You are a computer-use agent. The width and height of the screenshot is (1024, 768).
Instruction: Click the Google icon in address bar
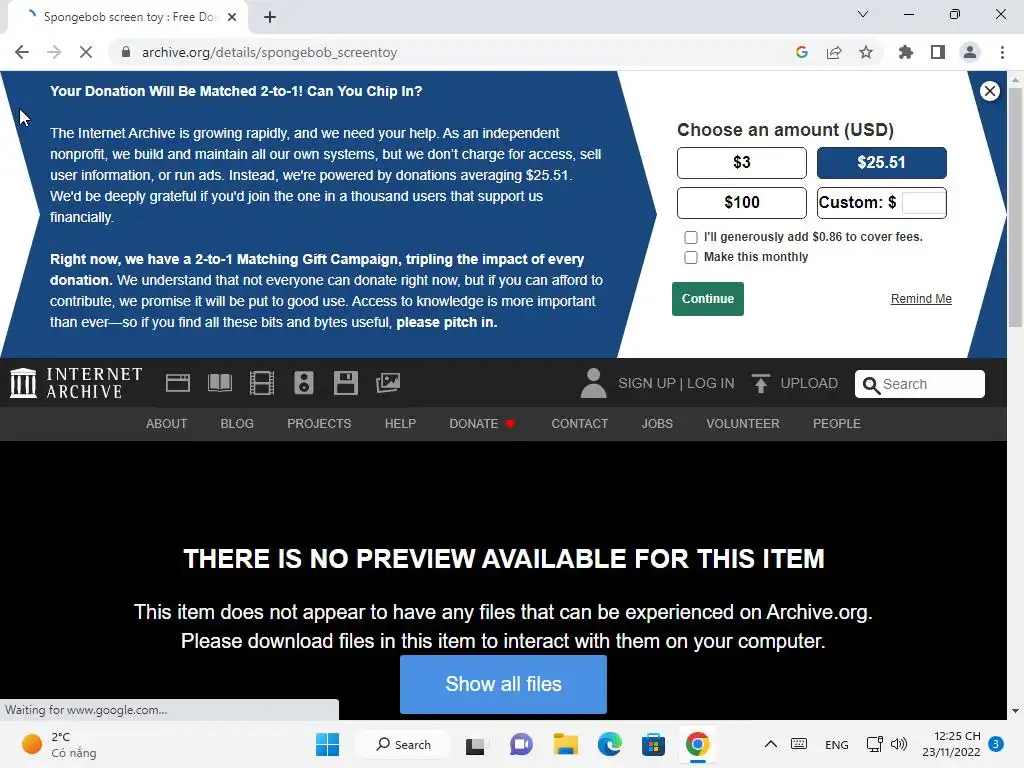802,52
